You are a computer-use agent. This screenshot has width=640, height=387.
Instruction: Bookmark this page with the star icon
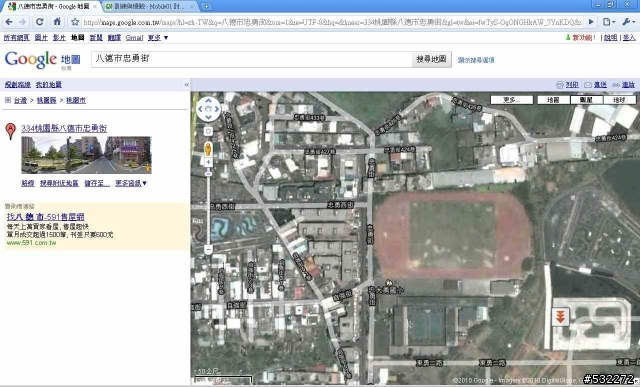(75, 22)
